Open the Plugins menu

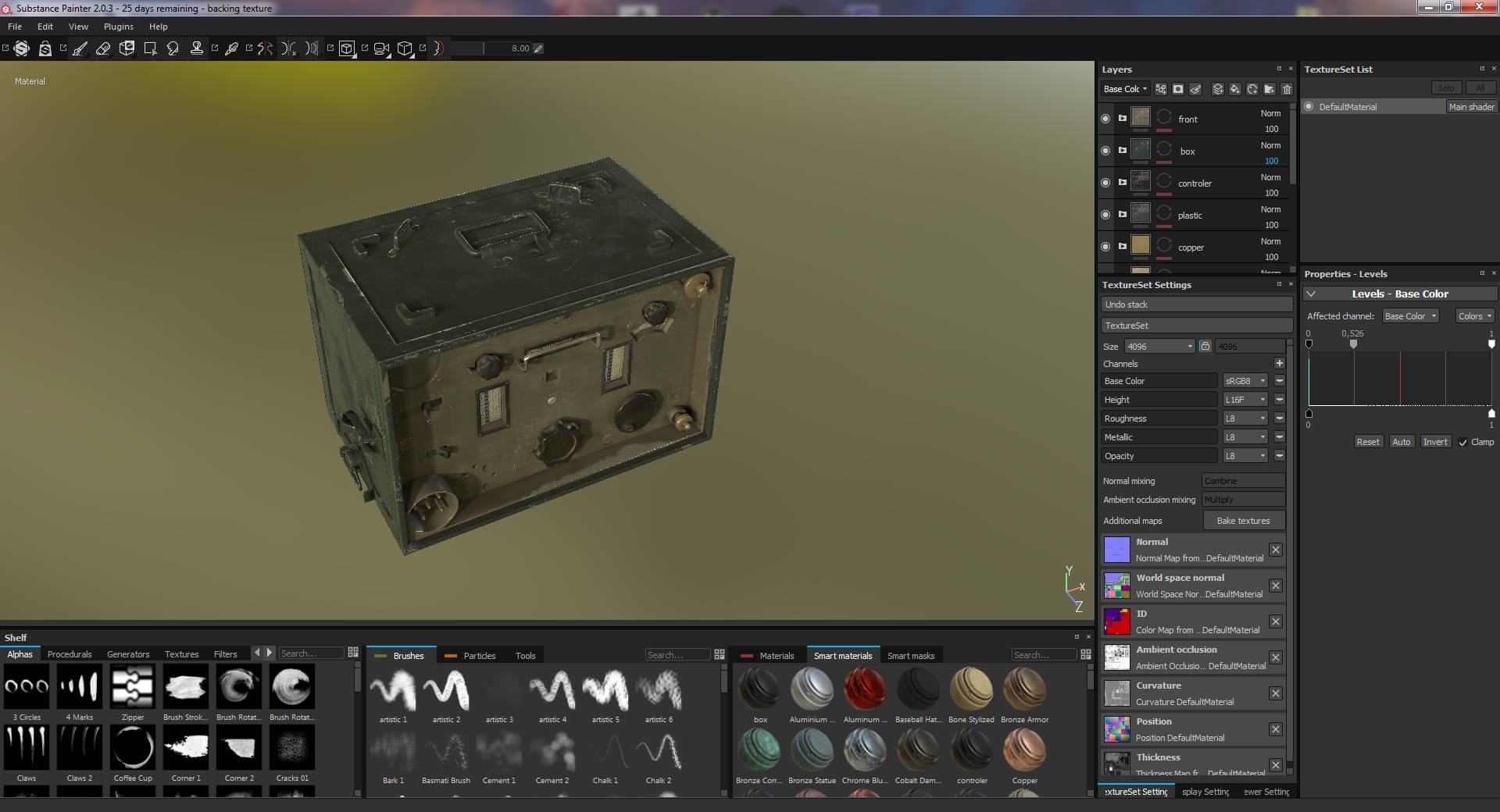point(118,26)
